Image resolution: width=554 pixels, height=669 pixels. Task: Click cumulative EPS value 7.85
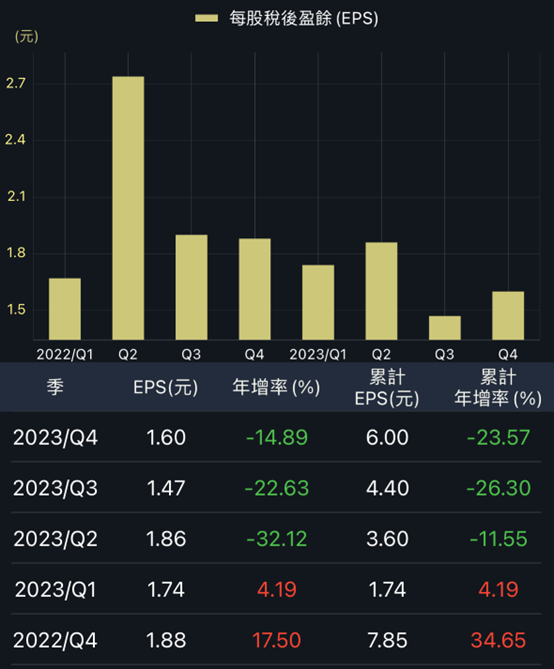pos(387,641)
